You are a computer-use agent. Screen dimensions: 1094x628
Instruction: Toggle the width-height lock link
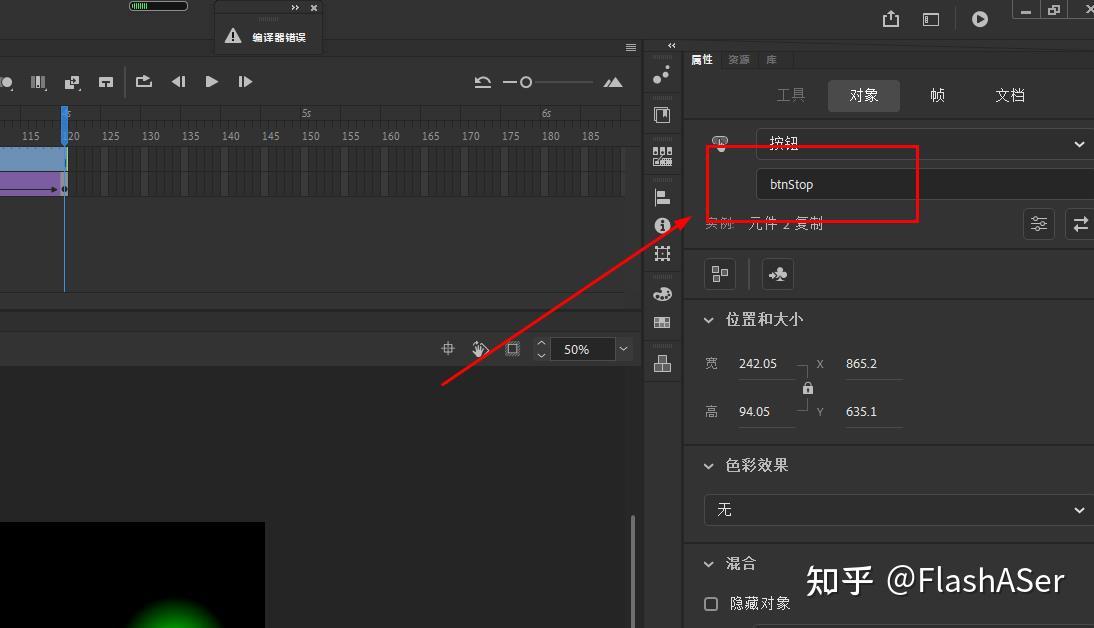coord(807,388)
